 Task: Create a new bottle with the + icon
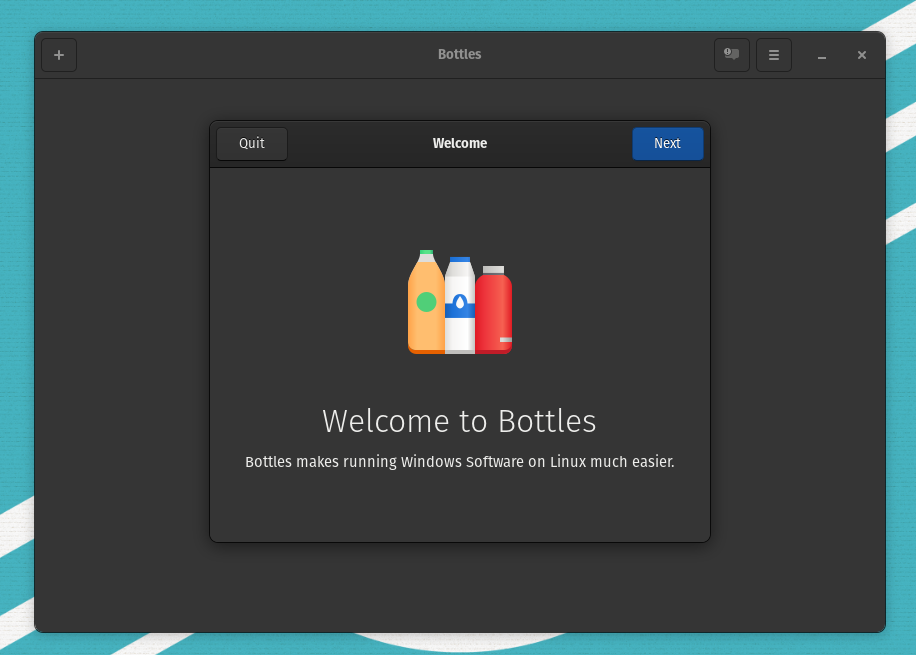pyautogui.click(x=58, y=55)
